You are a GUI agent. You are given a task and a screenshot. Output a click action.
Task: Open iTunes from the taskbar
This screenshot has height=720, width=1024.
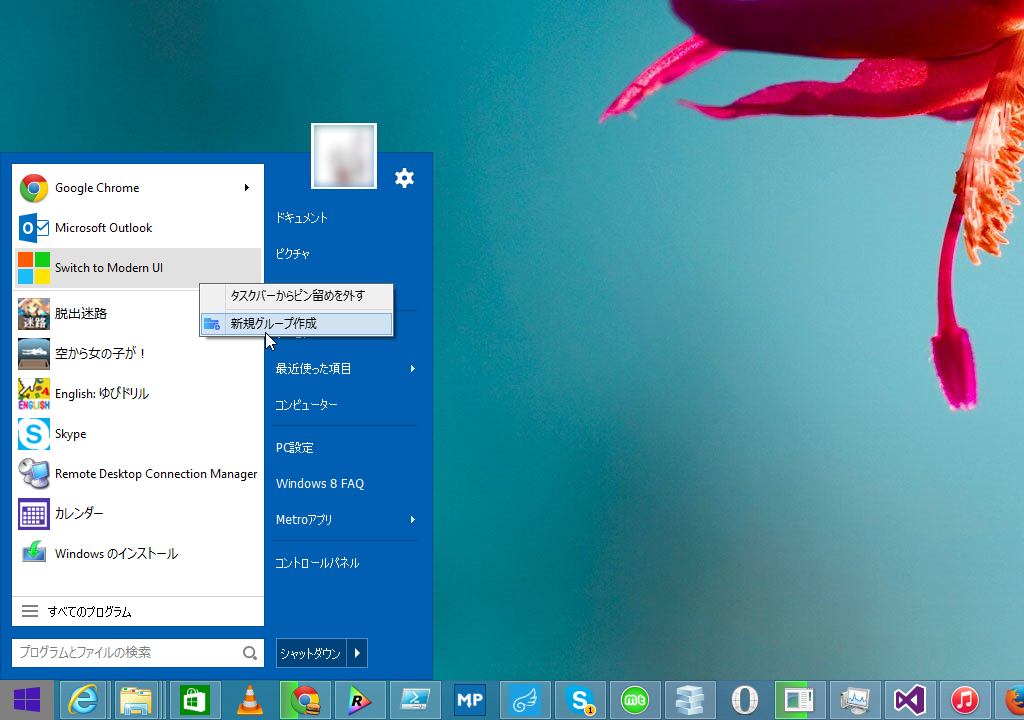coord(965,700)
